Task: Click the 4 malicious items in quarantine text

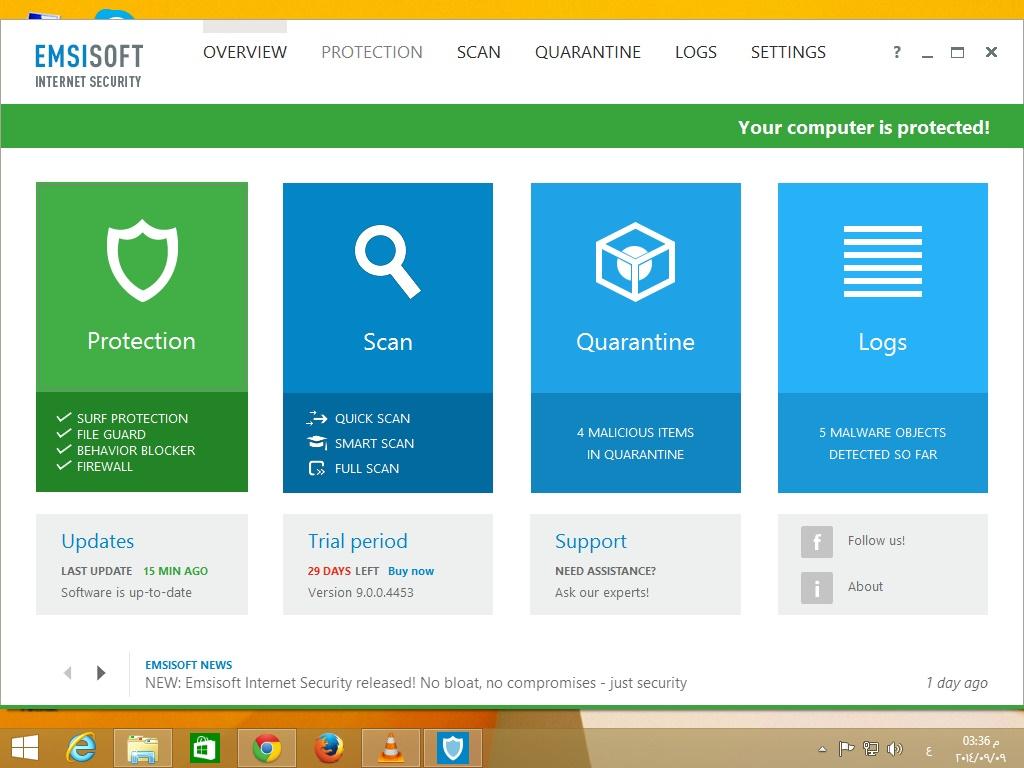Action: pos(635,443)
